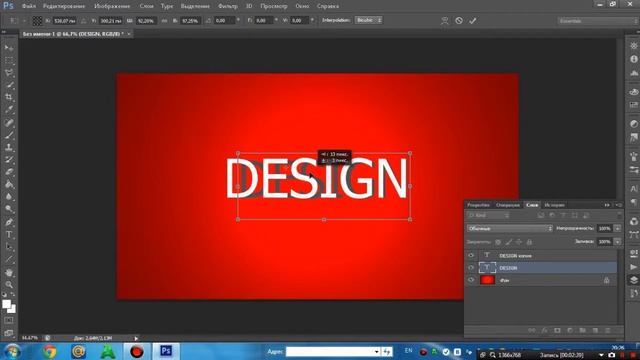Create a new layer at panel bottom
The width and height of the screenshot is (640, 360).
tap(595, 330)
